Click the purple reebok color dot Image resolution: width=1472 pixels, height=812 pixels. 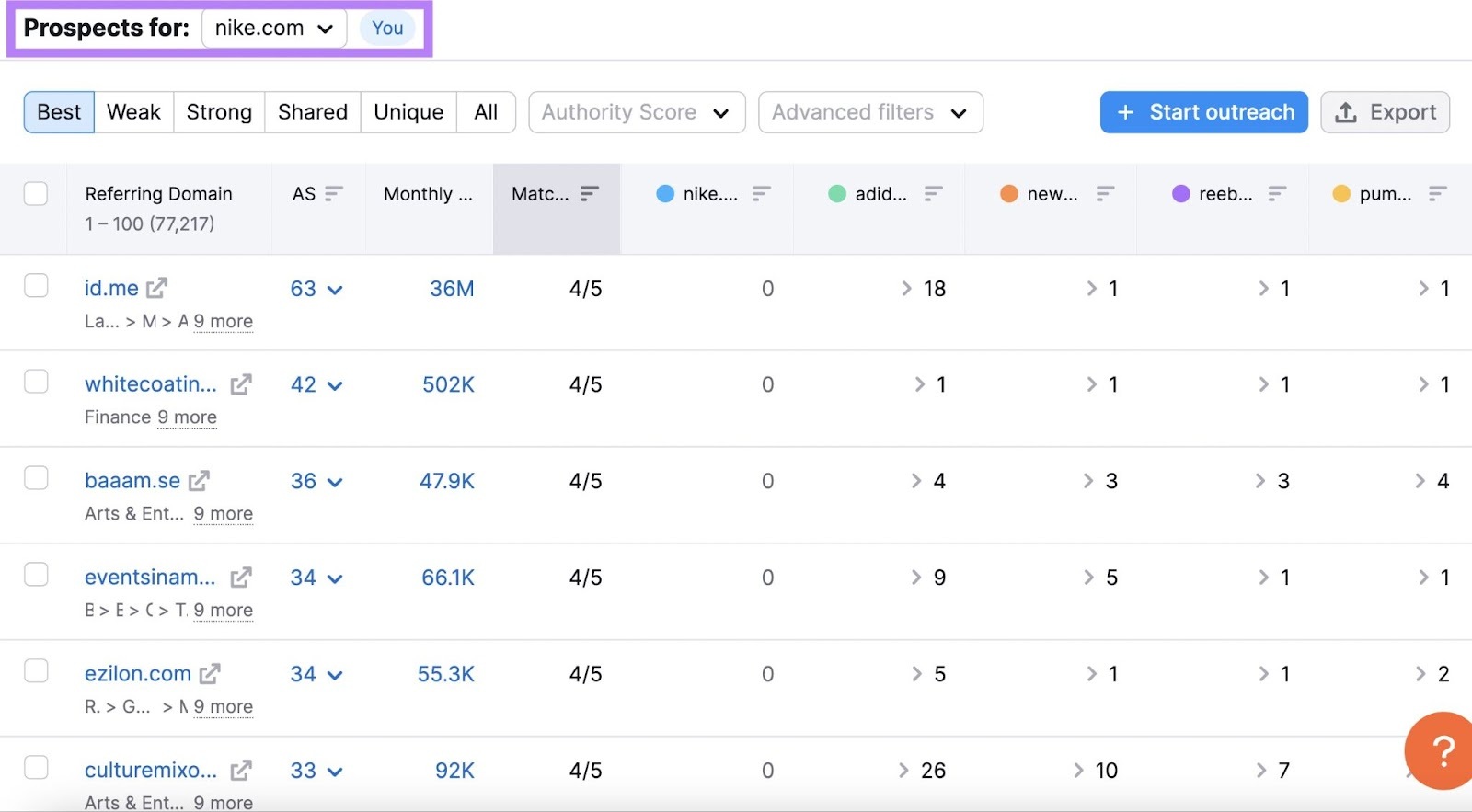tap(1181, 193)
